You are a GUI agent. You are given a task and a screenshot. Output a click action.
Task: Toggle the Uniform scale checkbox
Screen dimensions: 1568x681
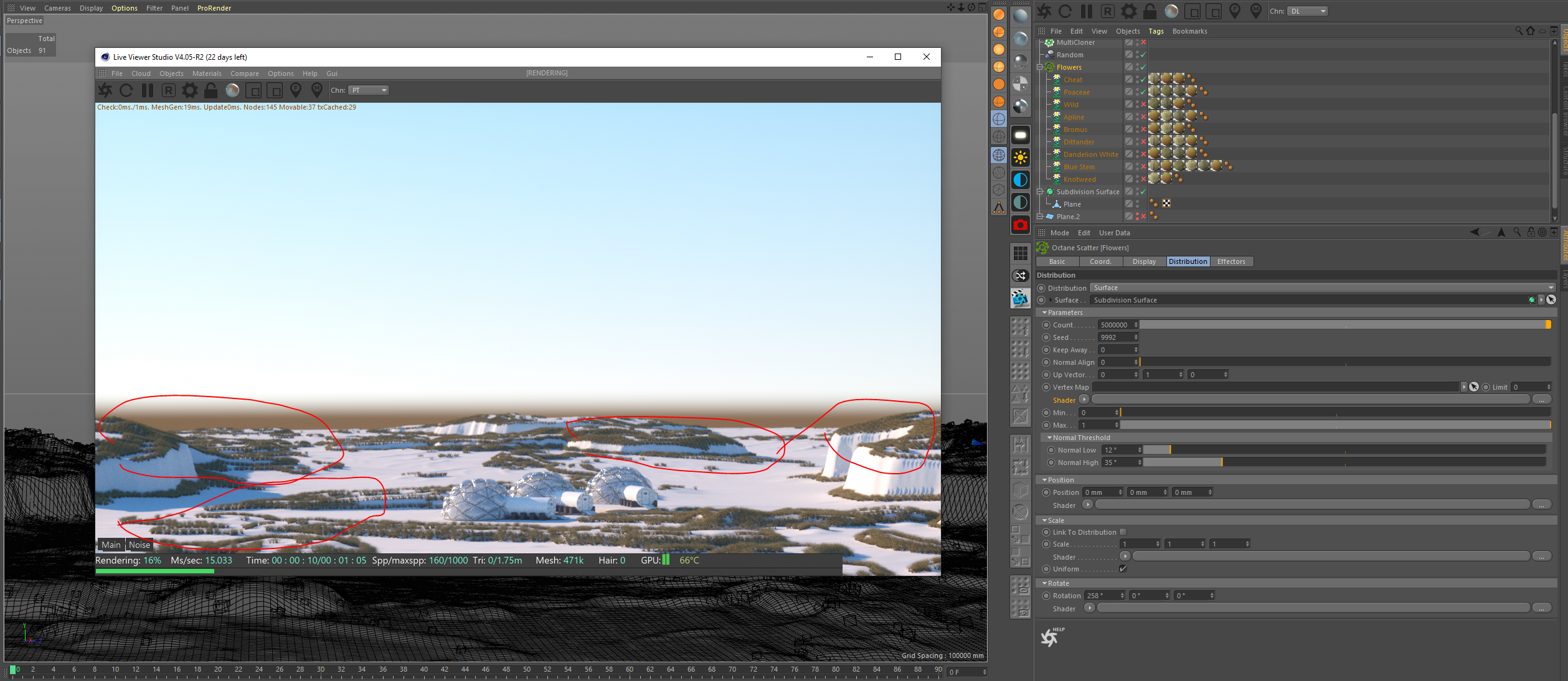1123,569
